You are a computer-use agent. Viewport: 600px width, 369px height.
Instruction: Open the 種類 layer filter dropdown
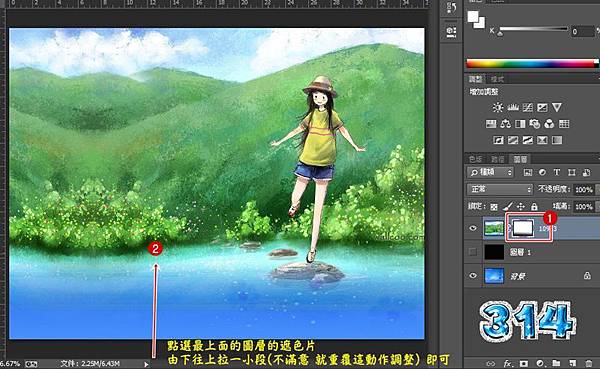pyautogui.click(x=490, y=173)
